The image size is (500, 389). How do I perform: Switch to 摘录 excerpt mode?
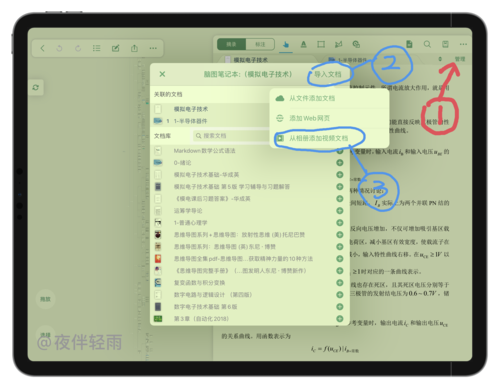[x=231, y=44]
